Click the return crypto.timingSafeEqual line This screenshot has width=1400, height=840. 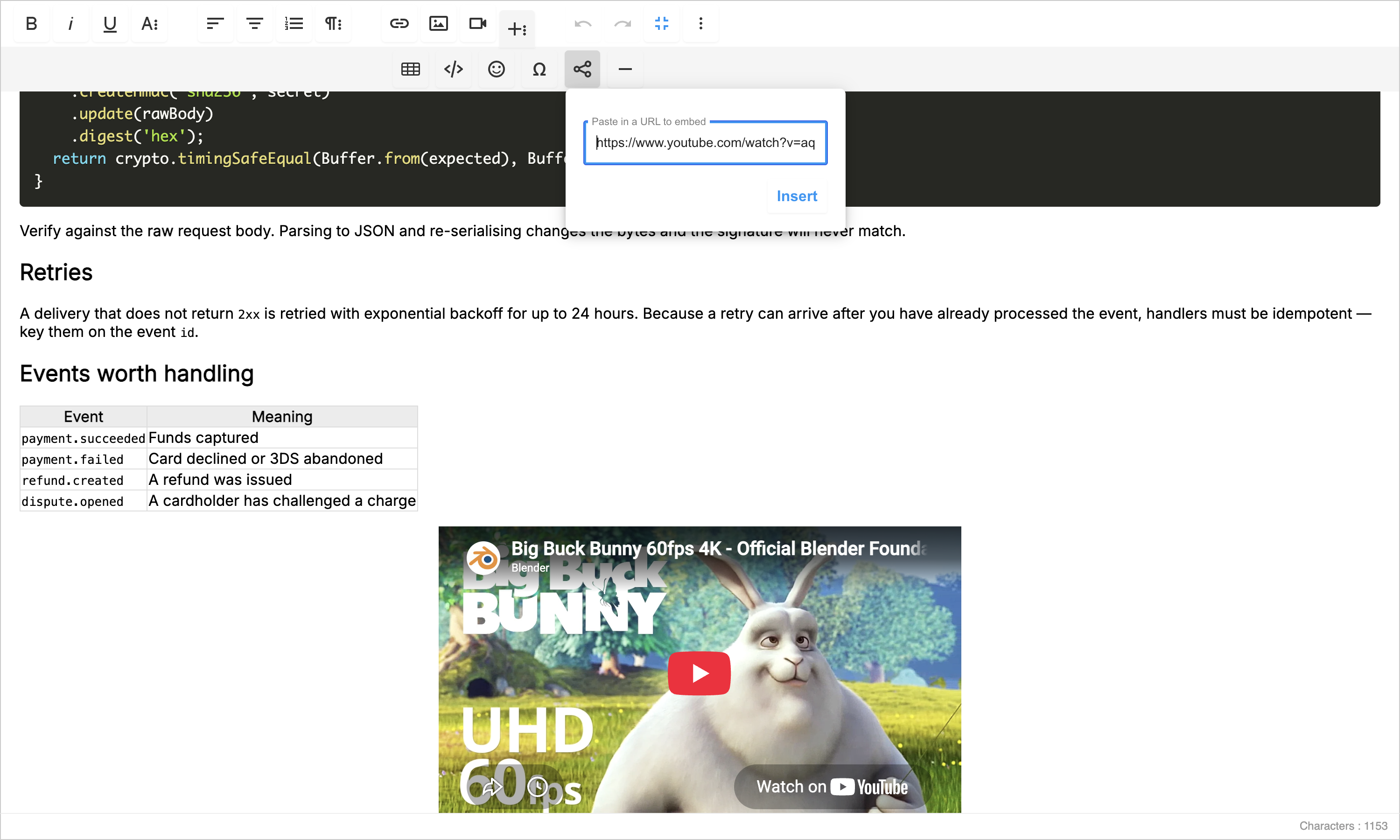[x=308, y=159]
